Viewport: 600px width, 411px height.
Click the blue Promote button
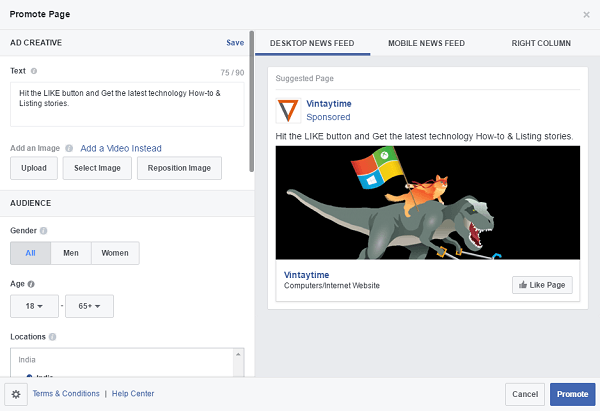572,394
